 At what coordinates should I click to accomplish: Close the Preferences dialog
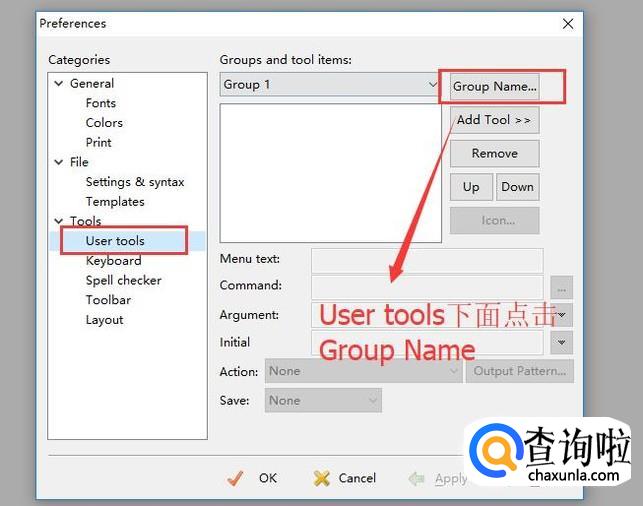568,23
